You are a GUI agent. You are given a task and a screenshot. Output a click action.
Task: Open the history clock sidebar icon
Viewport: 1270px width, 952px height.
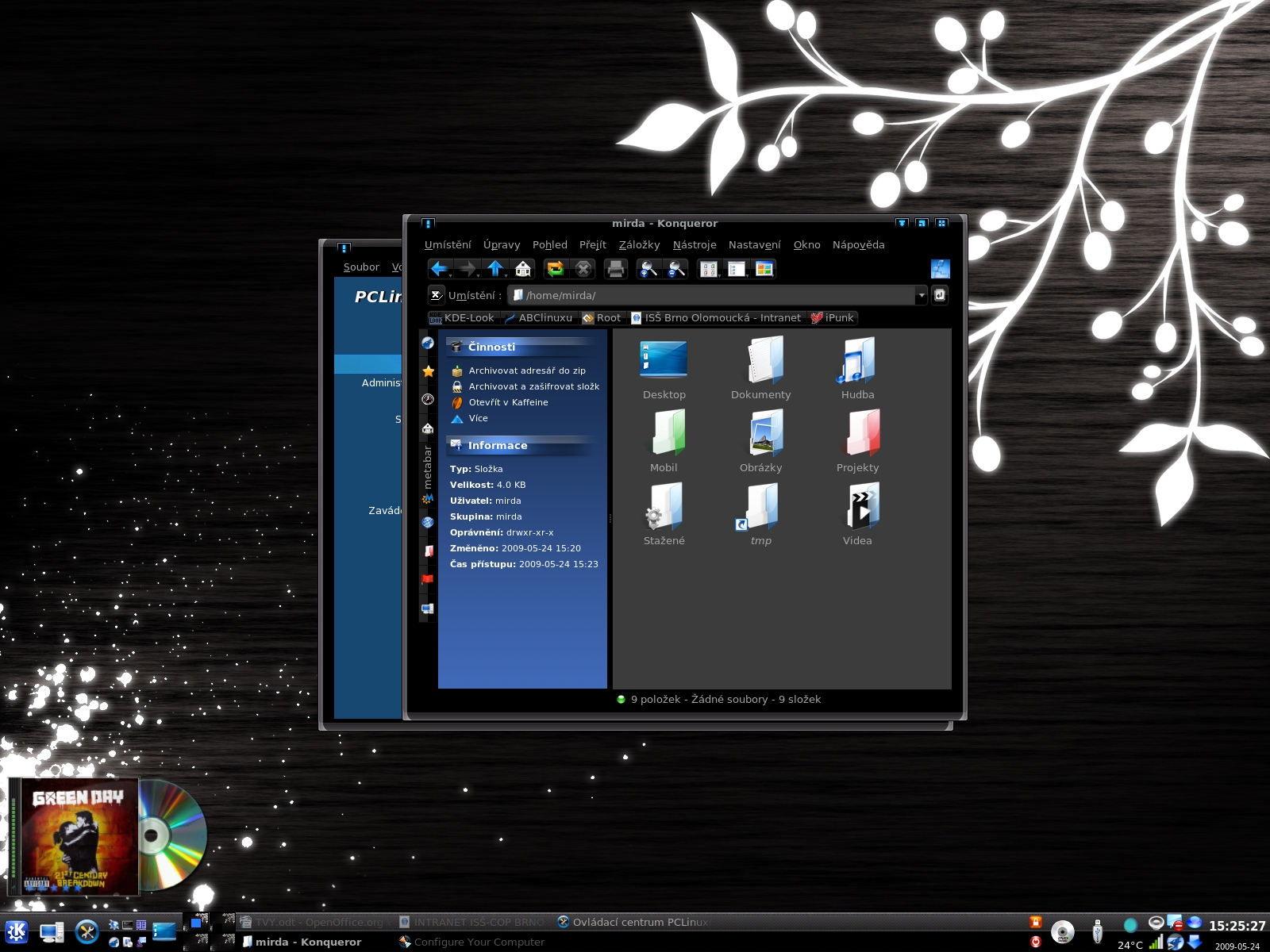pyautogui.click(x=428, y=400)
